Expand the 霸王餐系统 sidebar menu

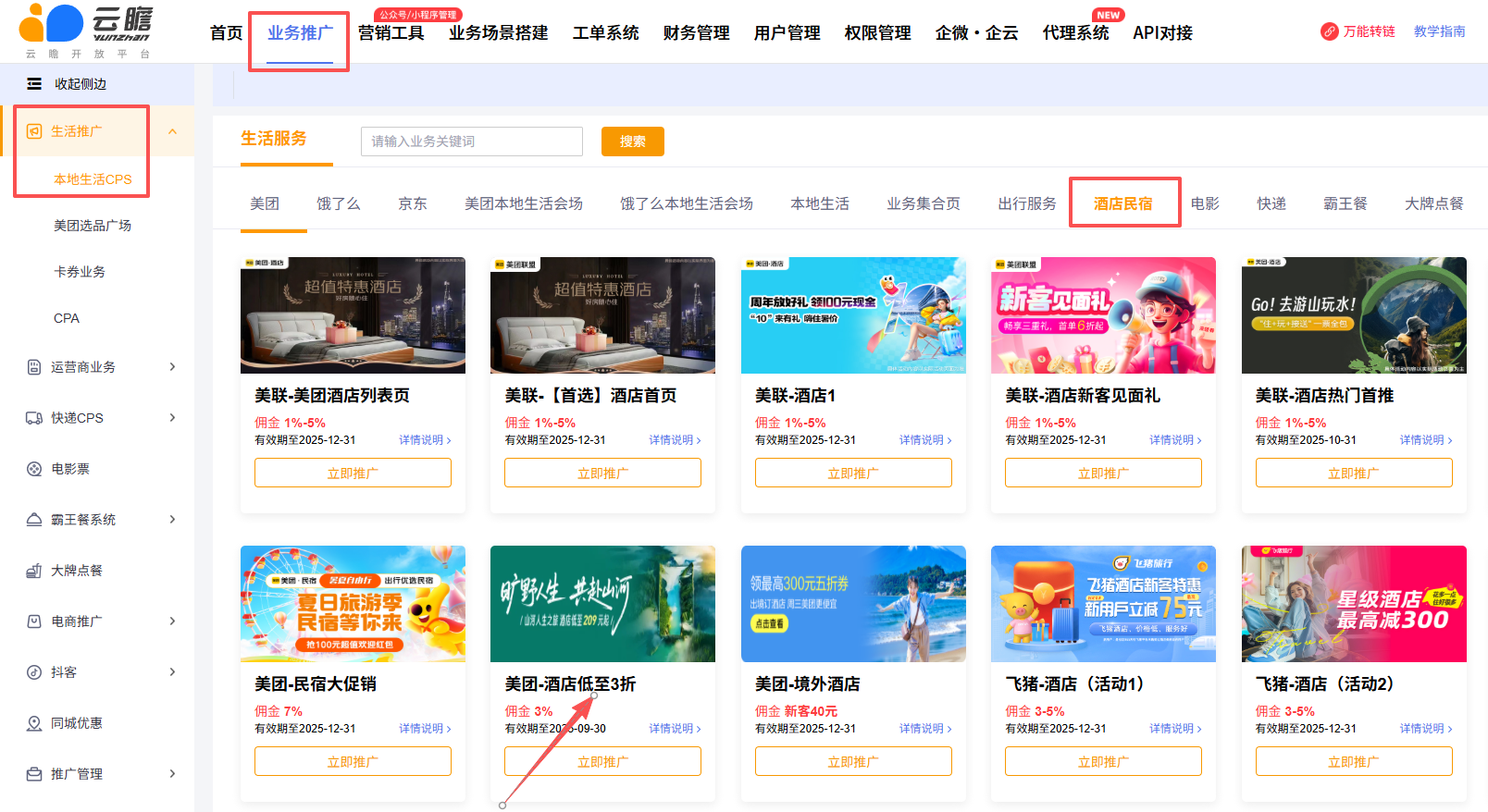[172, 520]
